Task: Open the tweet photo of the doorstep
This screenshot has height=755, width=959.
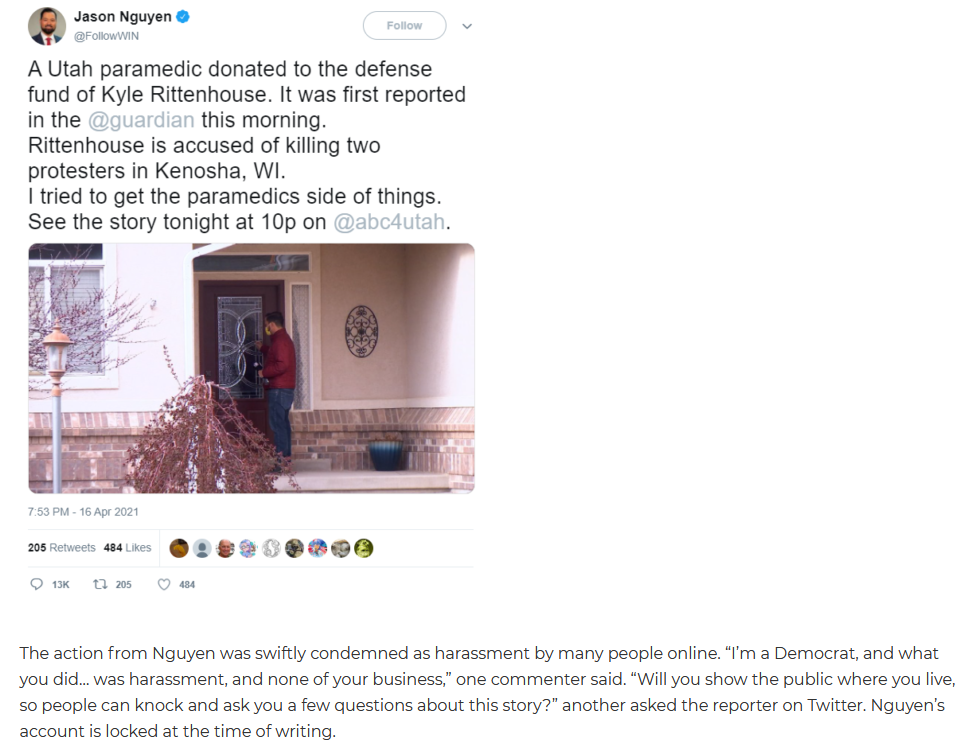Action: pos(251,368)
